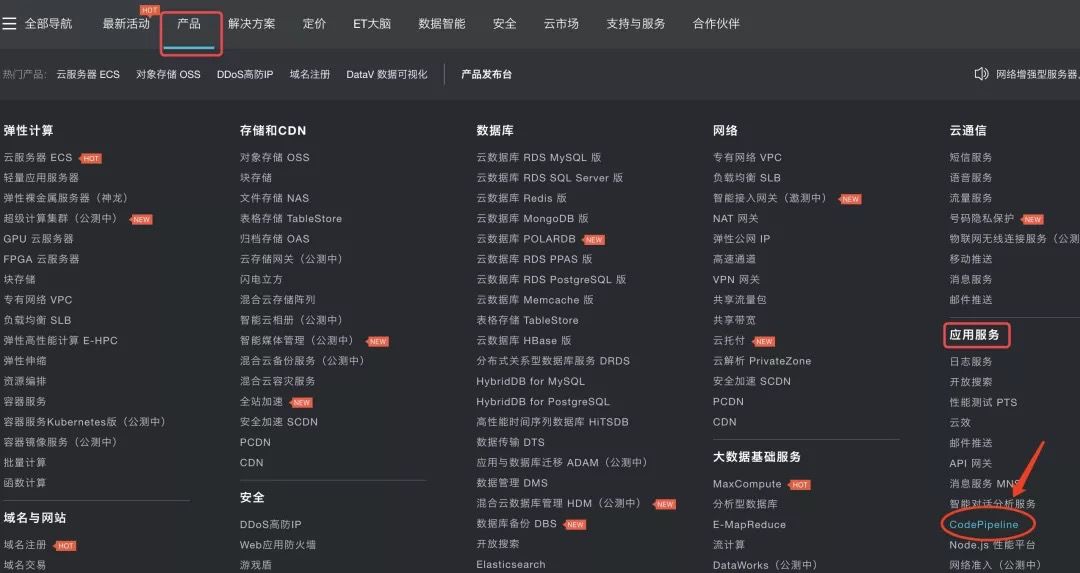The image size is (1080, 573).
Task: Open 解决方案 in the top navigation
Action: pos(251,23)
